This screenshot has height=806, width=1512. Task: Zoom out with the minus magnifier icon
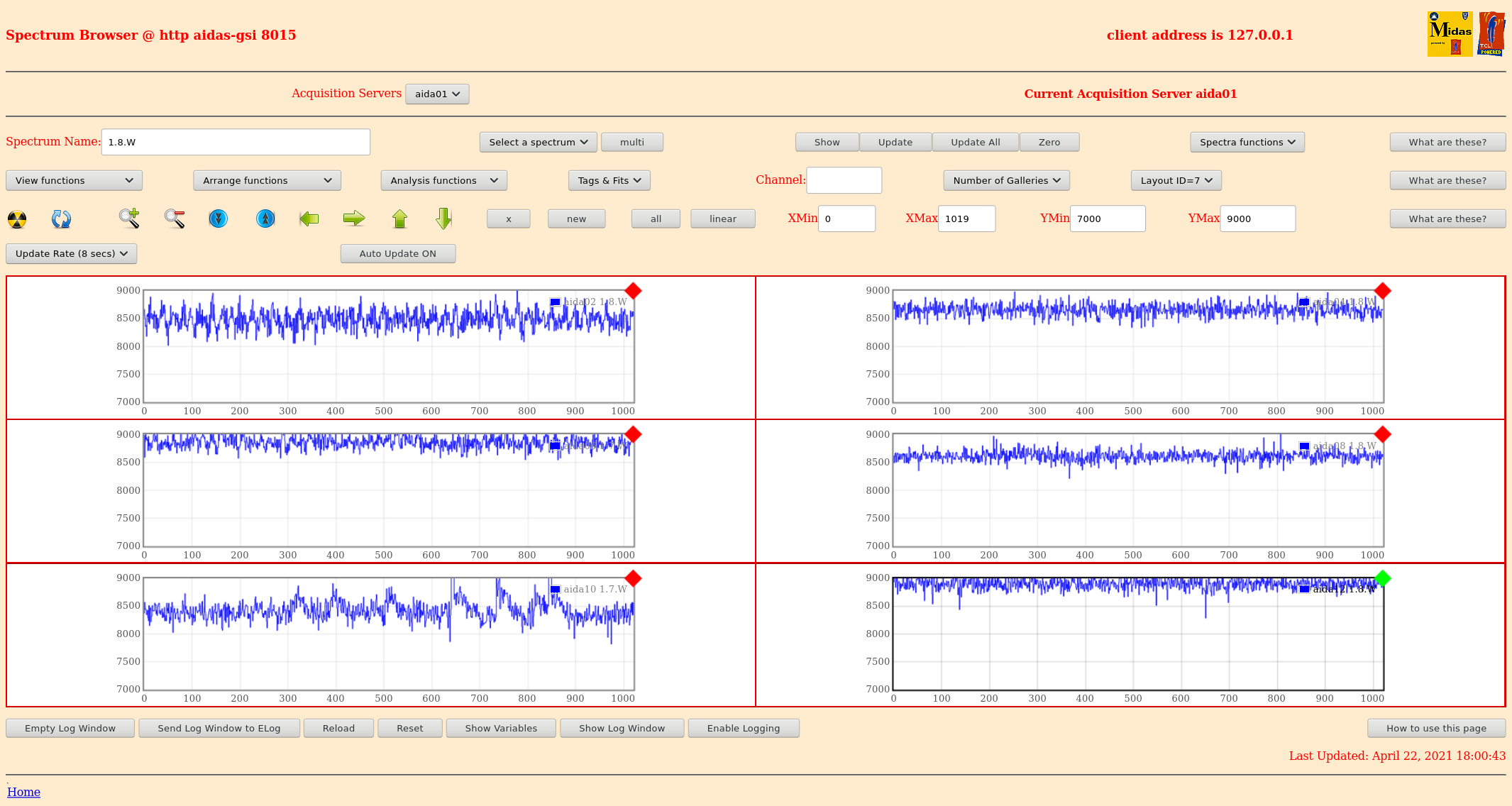[175, 219]
